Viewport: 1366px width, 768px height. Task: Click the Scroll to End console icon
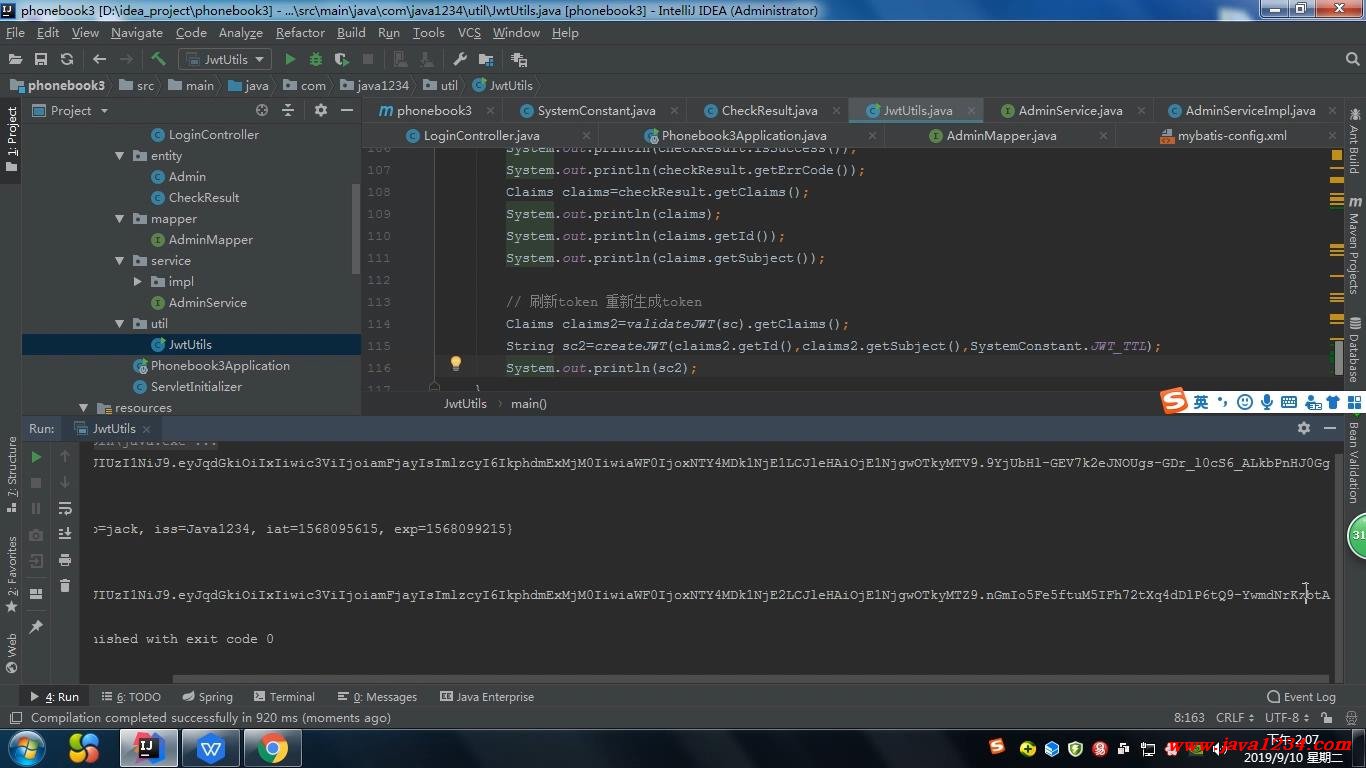pyautogui.click(x=65, y=534)
